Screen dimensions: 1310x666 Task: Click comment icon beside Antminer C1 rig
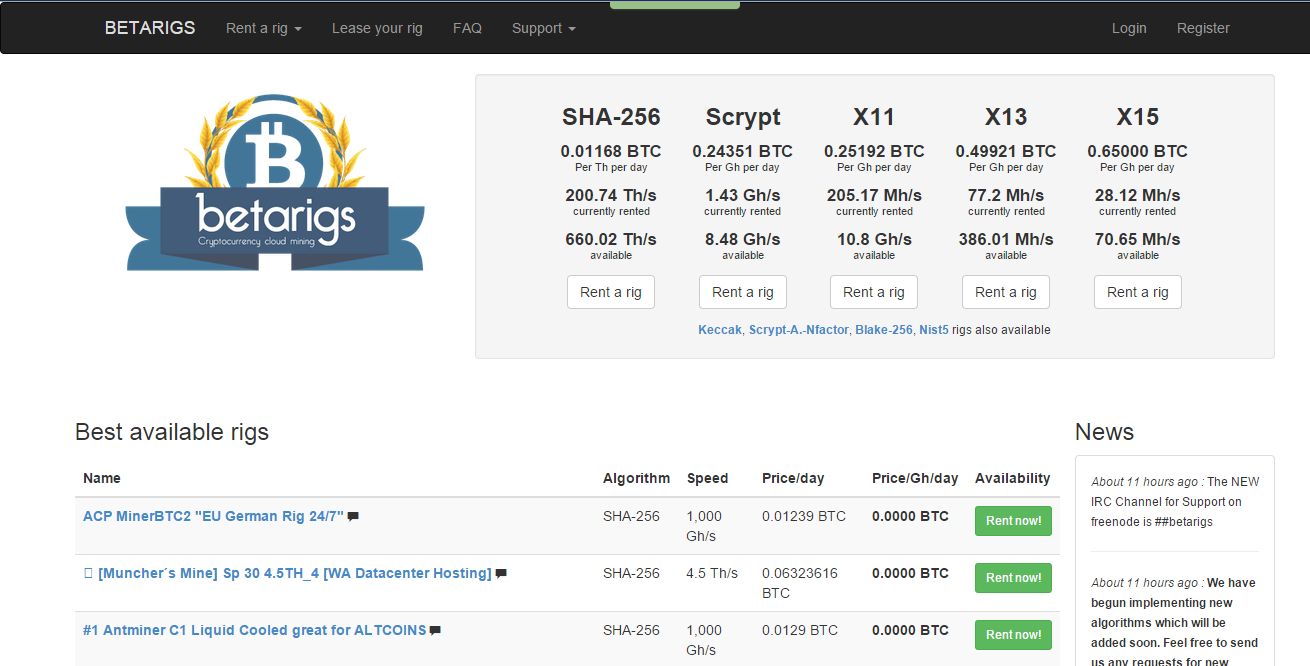tap(435, 631)
